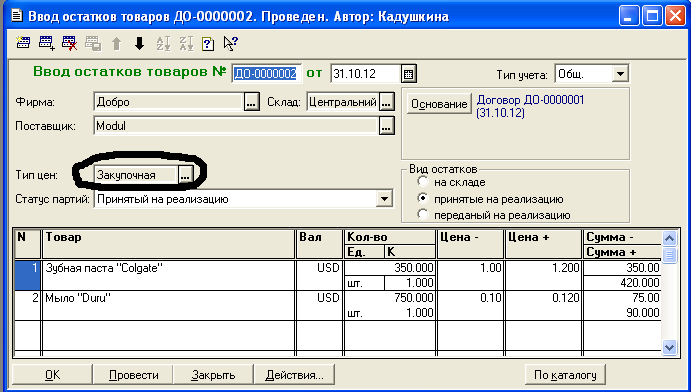Select the "на складе" radio option
This screenshot has height=392, width=691.
(423, 181)
